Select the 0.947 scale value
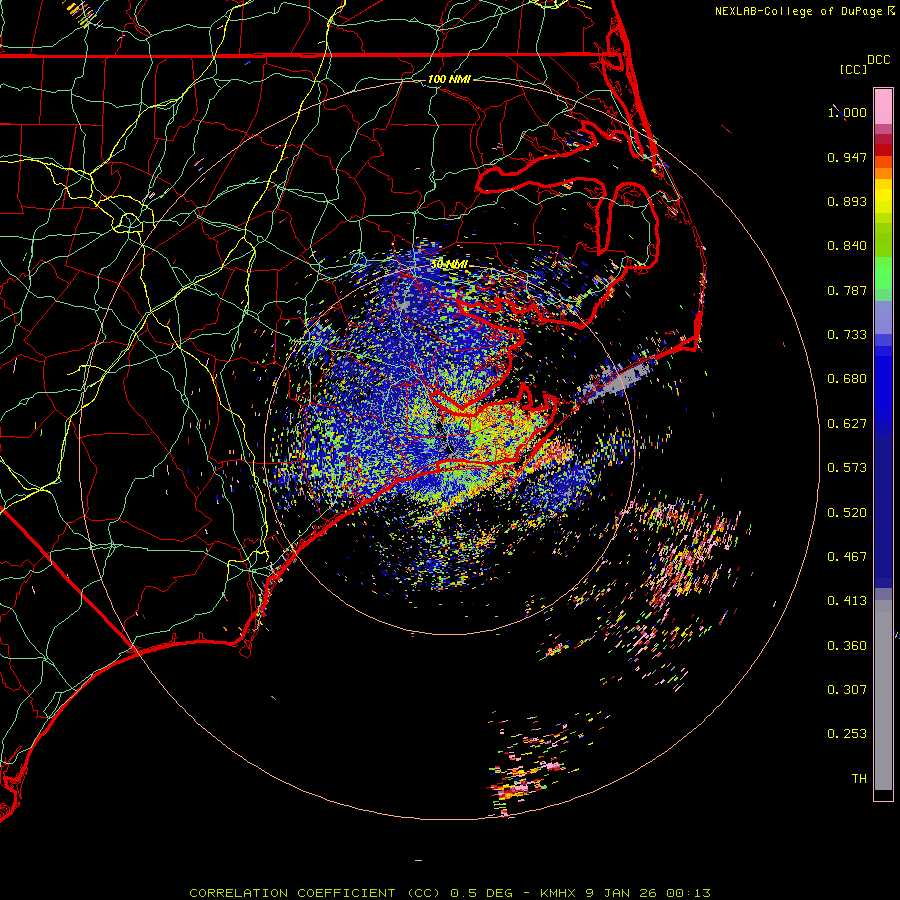 [x=847, y=157]
